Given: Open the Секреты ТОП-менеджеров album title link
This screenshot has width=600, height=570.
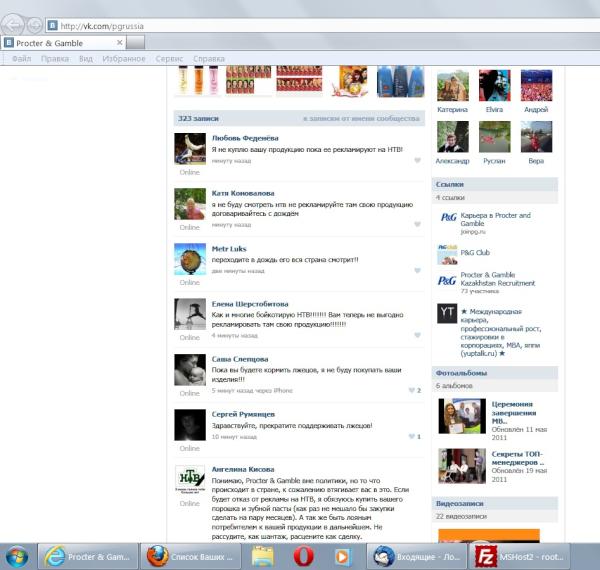Looking at the screenshot, I should pyautogui.click(x=517, y=458).
